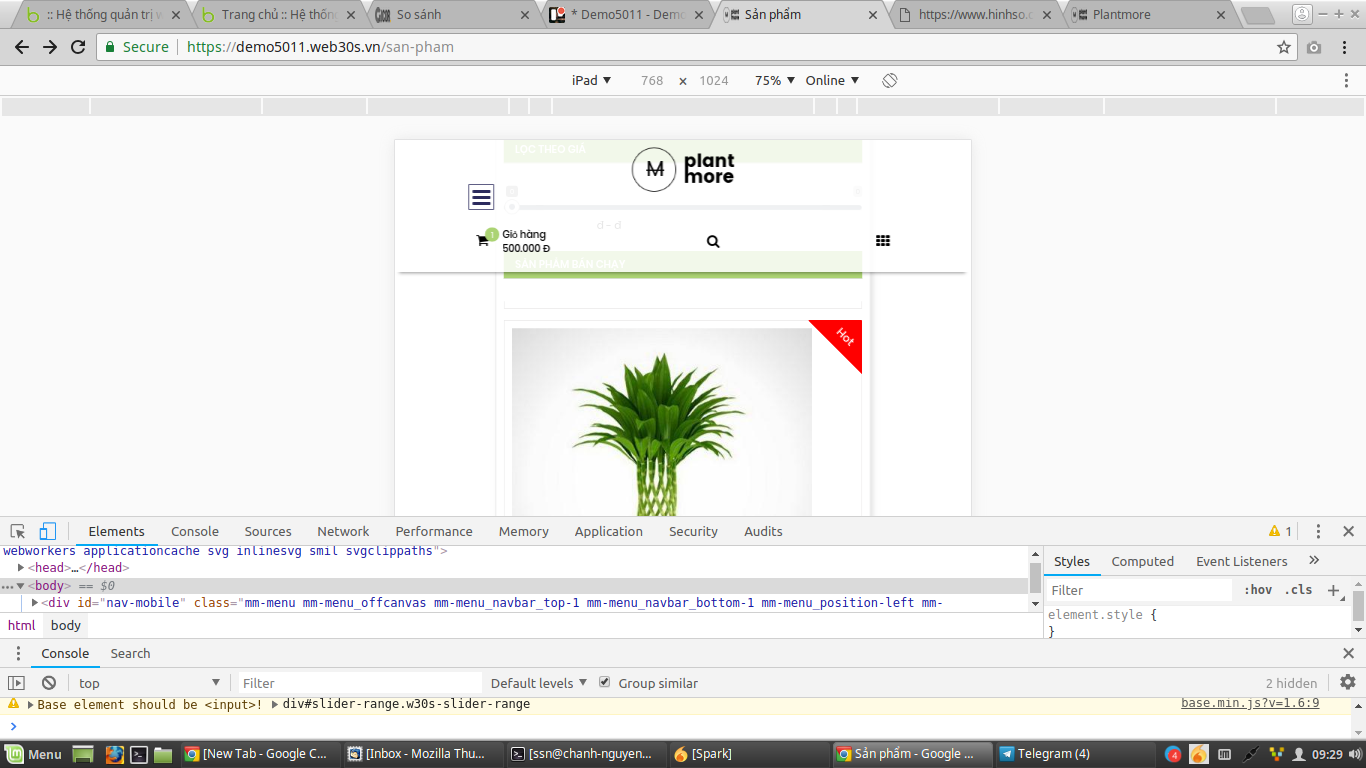The width and height of the screenshot is (1366, 768).
Task: Click the search magnifier on the page
Action: pyautogui.click(x=713, y=241)
